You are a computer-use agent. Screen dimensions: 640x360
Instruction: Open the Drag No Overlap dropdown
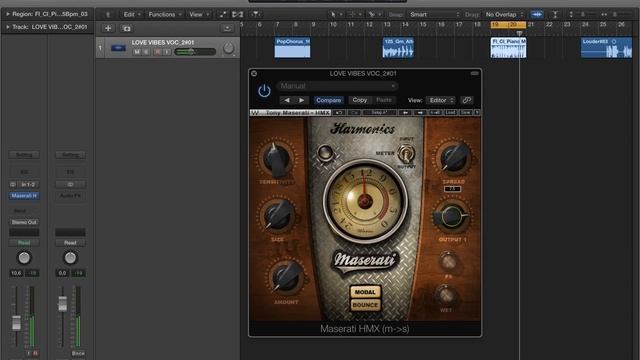[504, 14]
